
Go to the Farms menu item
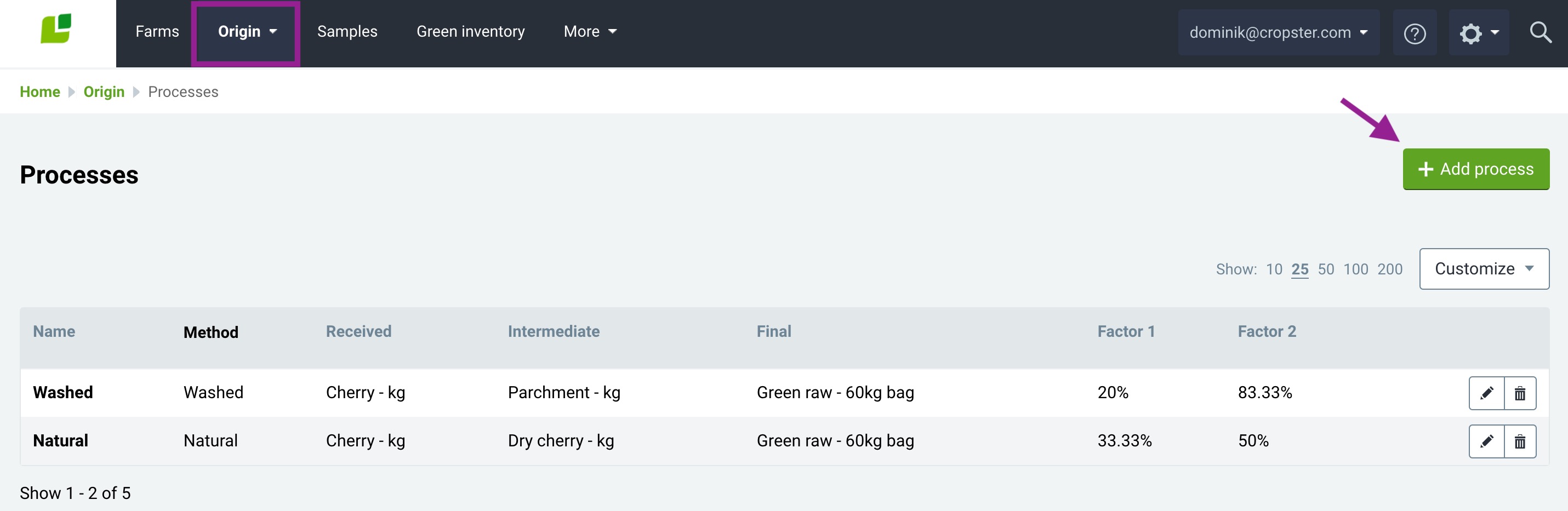157,32
